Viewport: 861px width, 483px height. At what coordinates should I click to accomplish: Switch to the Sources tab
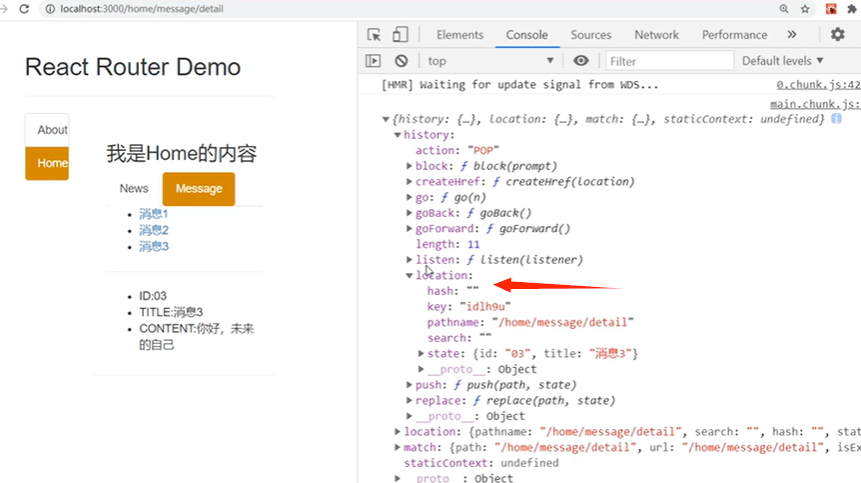(590, 35)
